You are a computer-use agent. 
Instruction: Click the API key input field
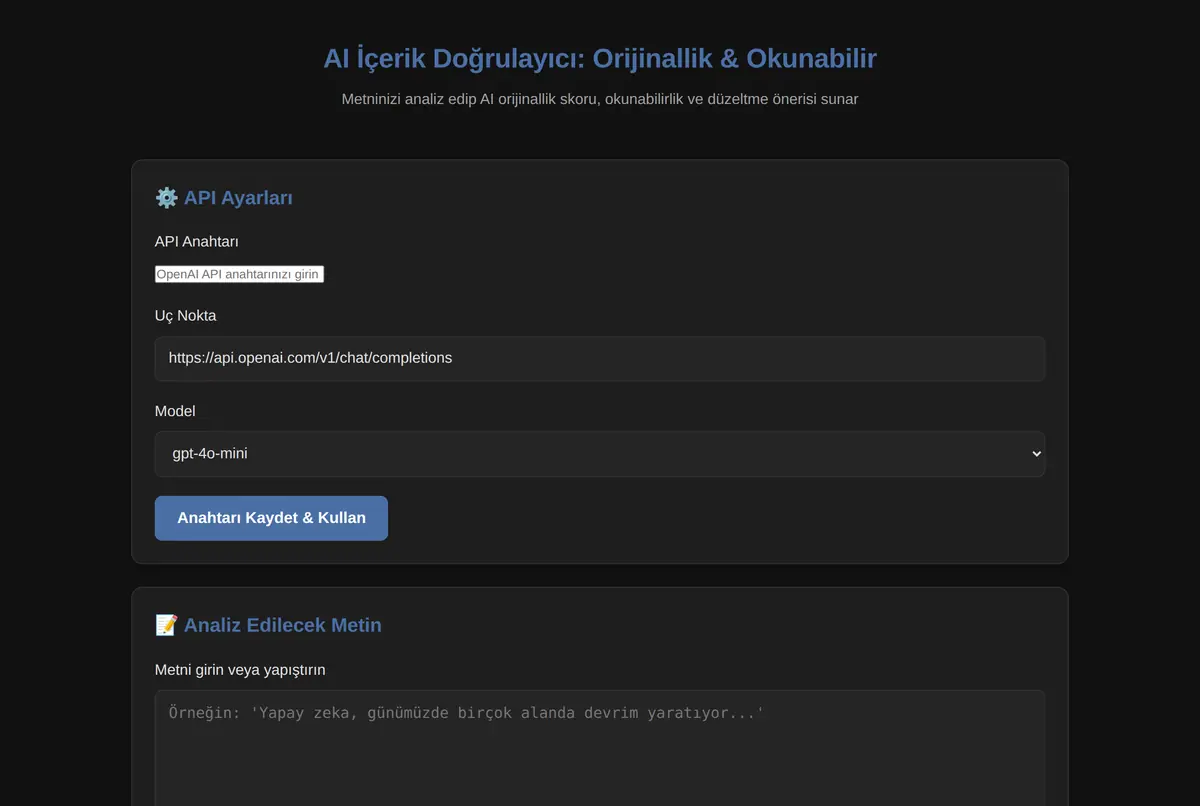(239, 274)
